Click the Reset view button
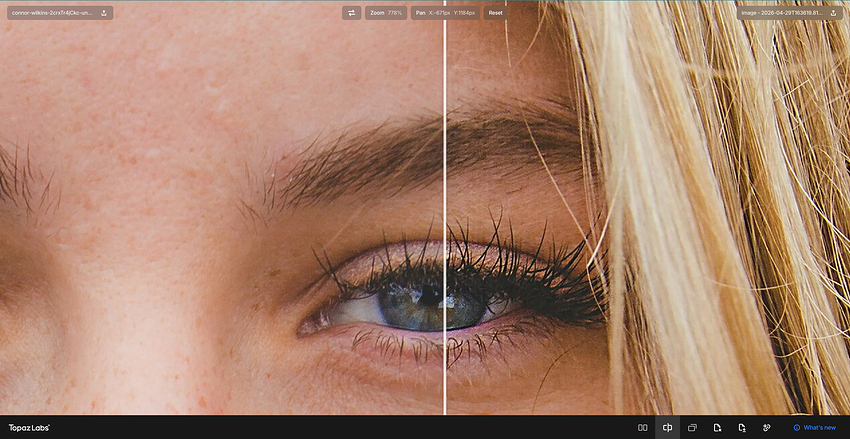This screenshot has width=850, height=439. [x=495, y=13]
